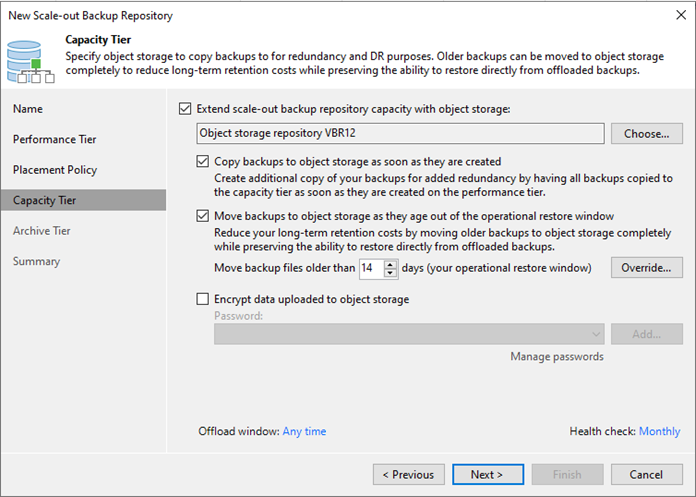Go to the Performance Tier step
The width and height of the screenshot is (696, 497).
55,139
